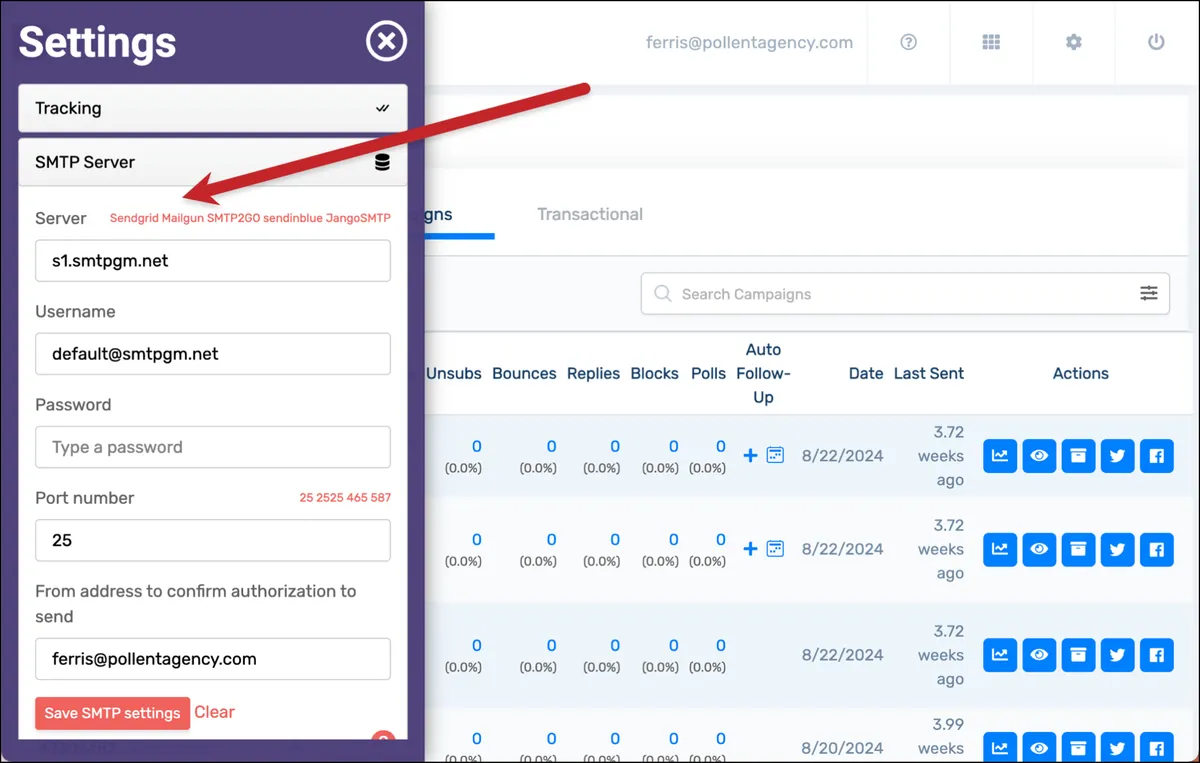The height and width of the screenshot is (763, 1200).
Task: Choose port 465 shortcut
Action: point(357,498)
